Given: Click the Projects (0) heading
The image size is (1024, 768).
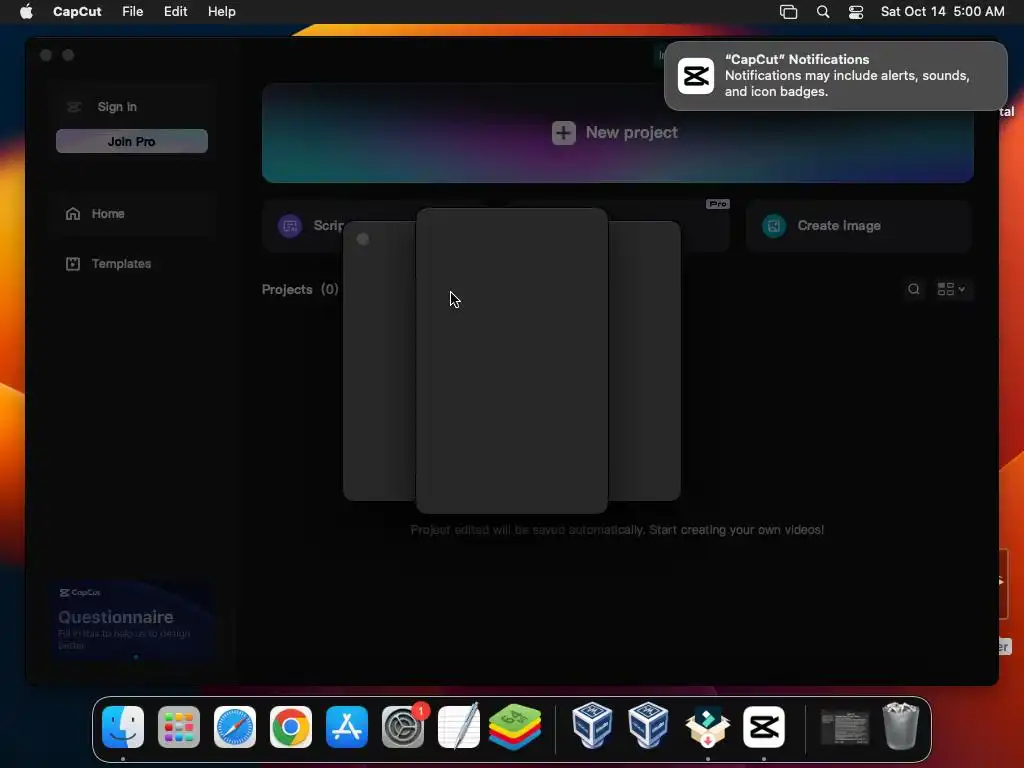Looking at the screenshot, I should pos(300,289).
